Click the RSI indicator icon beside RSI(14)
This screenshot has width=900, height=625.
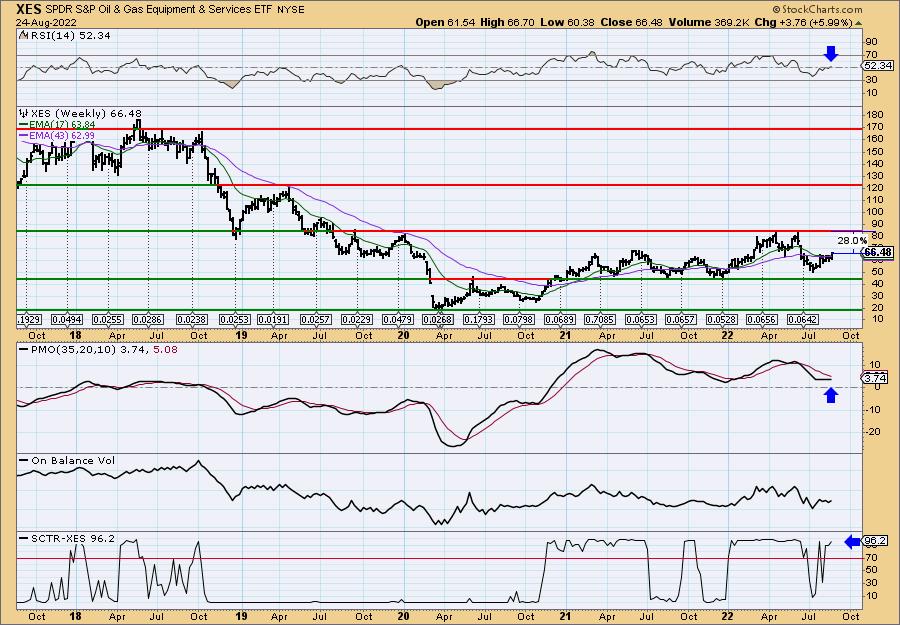point(23,35)
